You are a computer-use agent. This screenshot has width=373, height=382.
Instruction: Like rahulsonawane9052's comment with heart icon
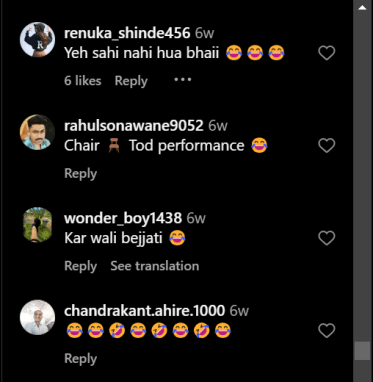pos(326,146)
